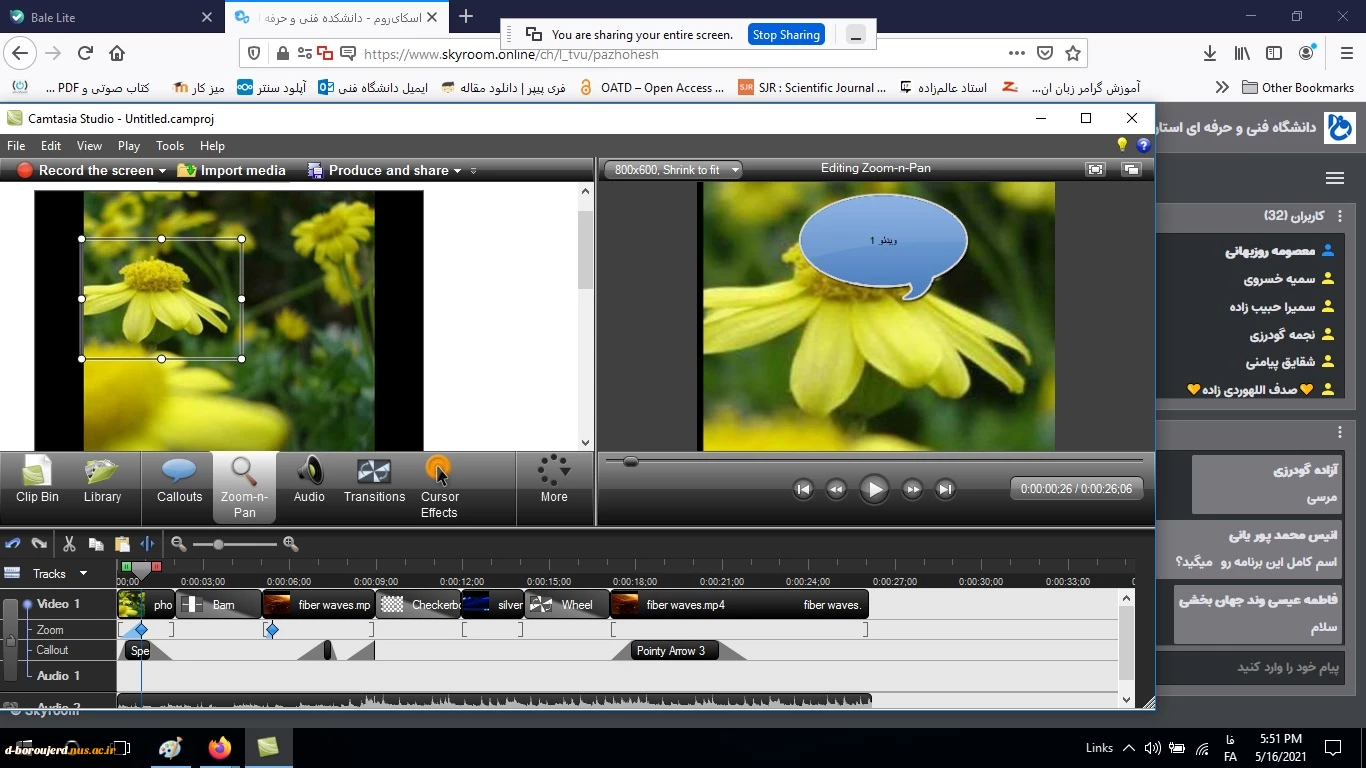
Task: Undo the last timeline action
Action: coord(13,544)
